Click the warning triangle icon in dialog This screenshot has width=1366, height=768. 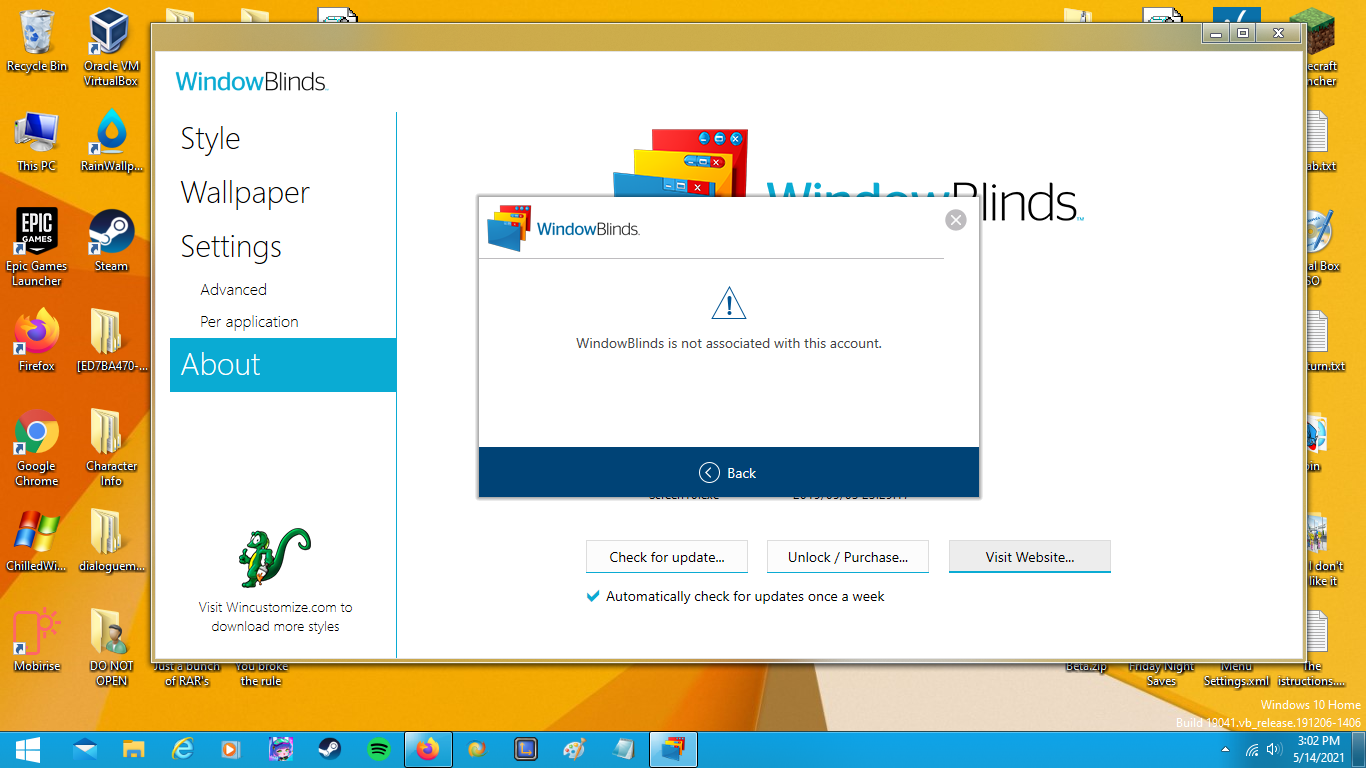click(729, 303)
